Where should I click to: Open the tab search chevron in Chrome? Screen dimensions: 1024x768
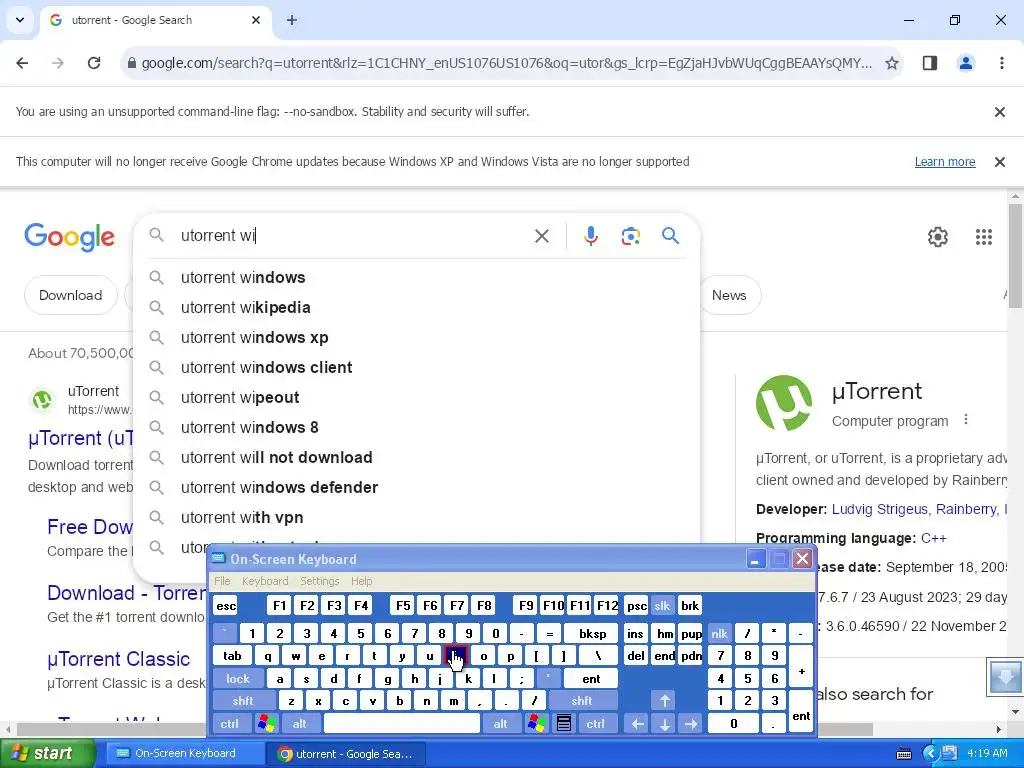20,20
